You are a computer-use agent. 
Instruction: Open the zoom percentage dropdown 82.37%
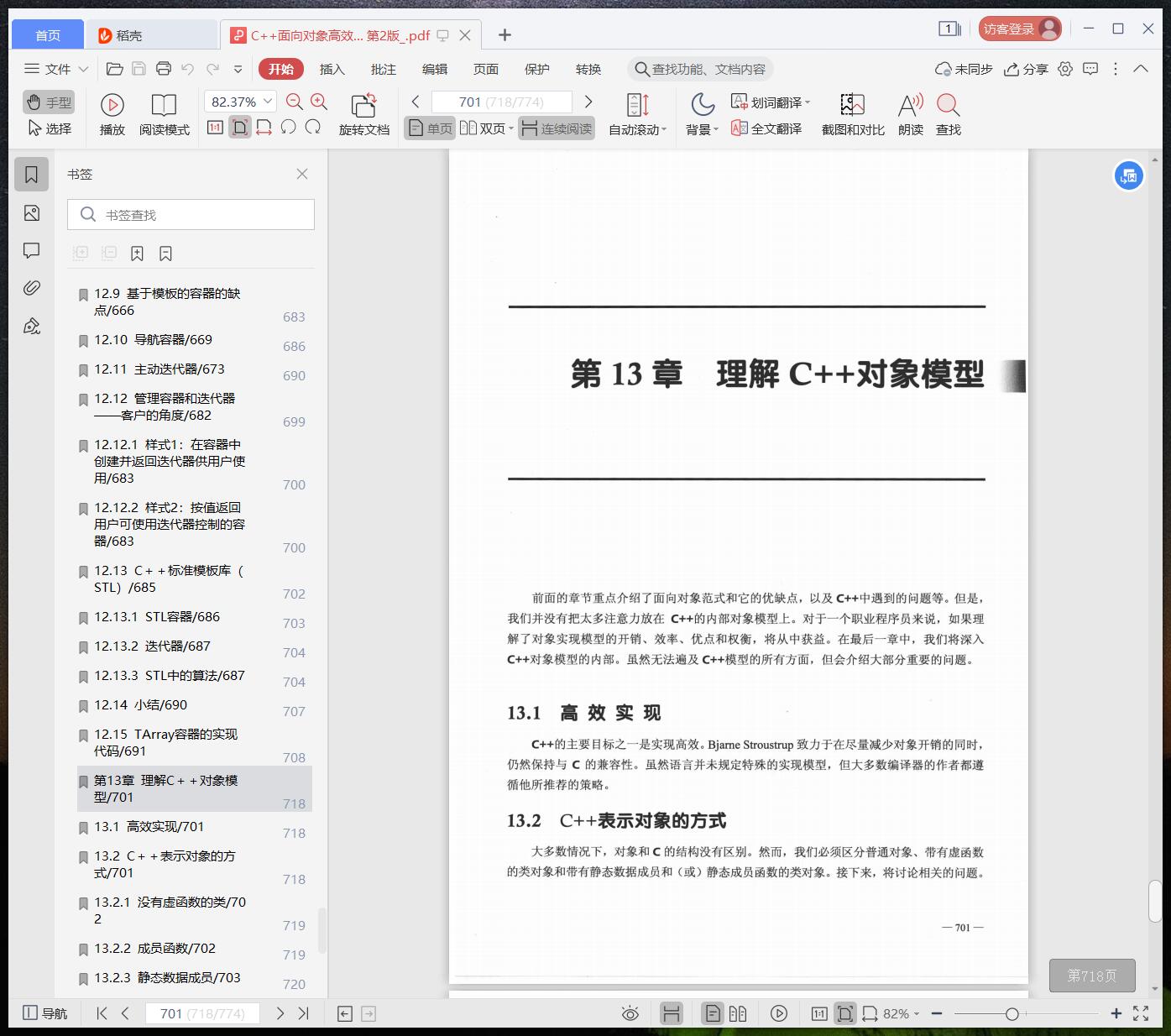(240, 102)
